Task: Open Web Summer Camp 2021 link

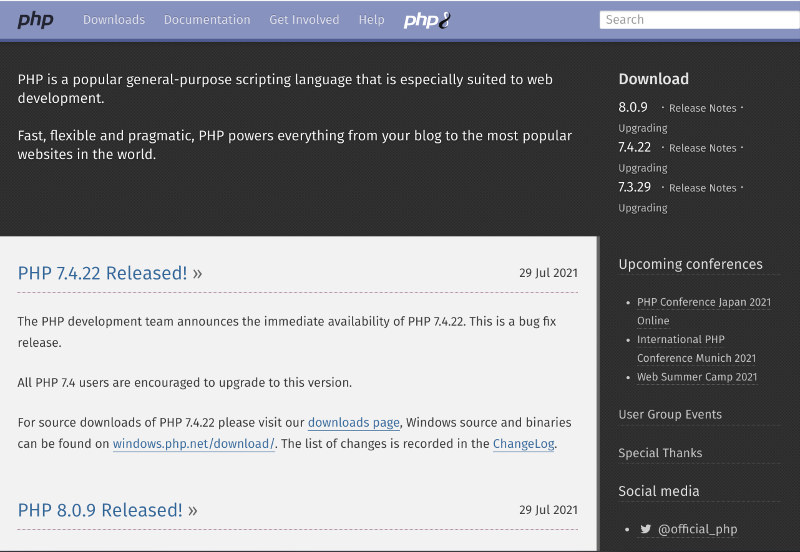Action: (697, 377)
